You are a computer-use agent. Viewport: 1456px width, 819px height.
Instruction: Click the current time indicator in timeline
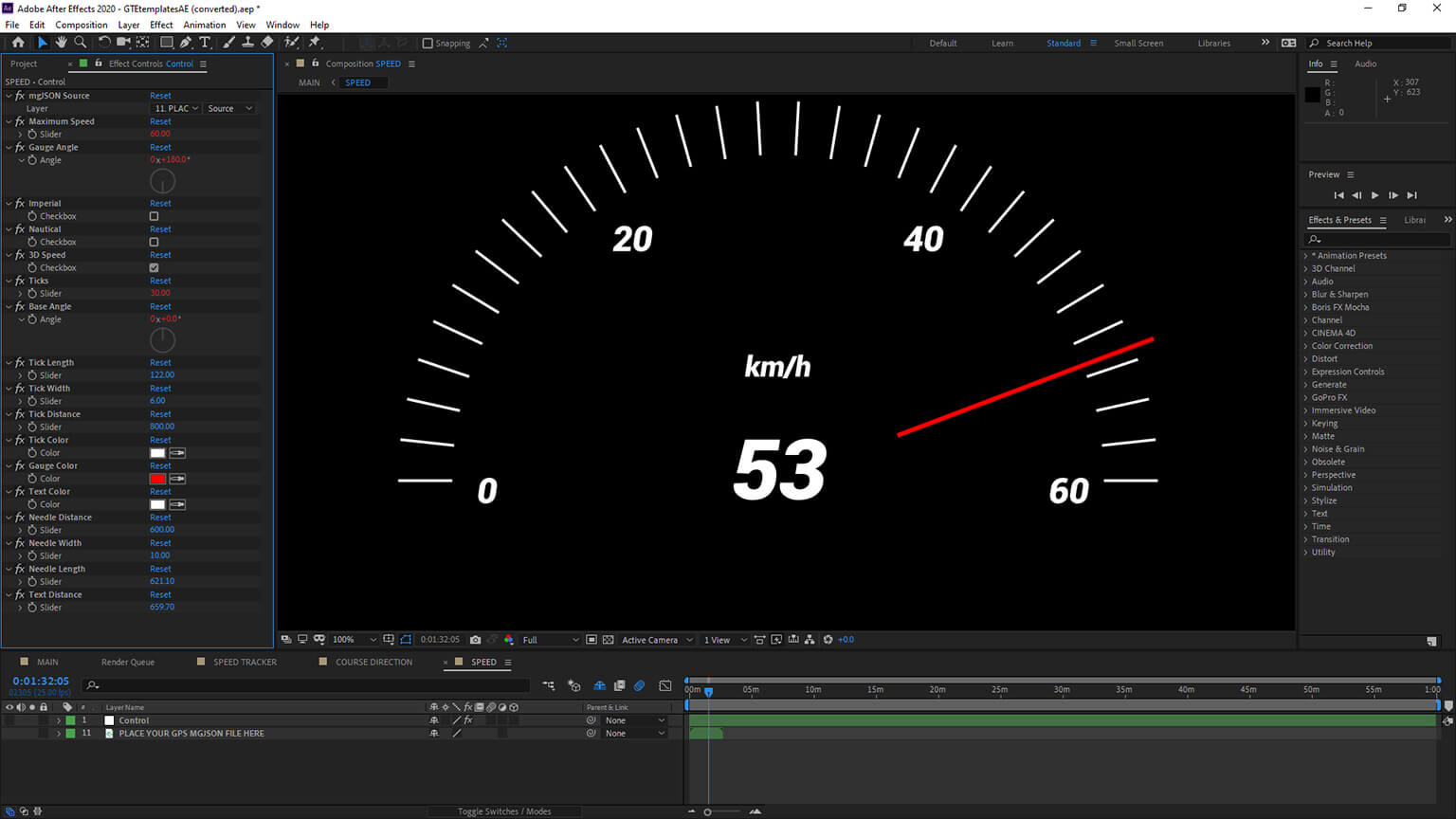pos(708,691)
